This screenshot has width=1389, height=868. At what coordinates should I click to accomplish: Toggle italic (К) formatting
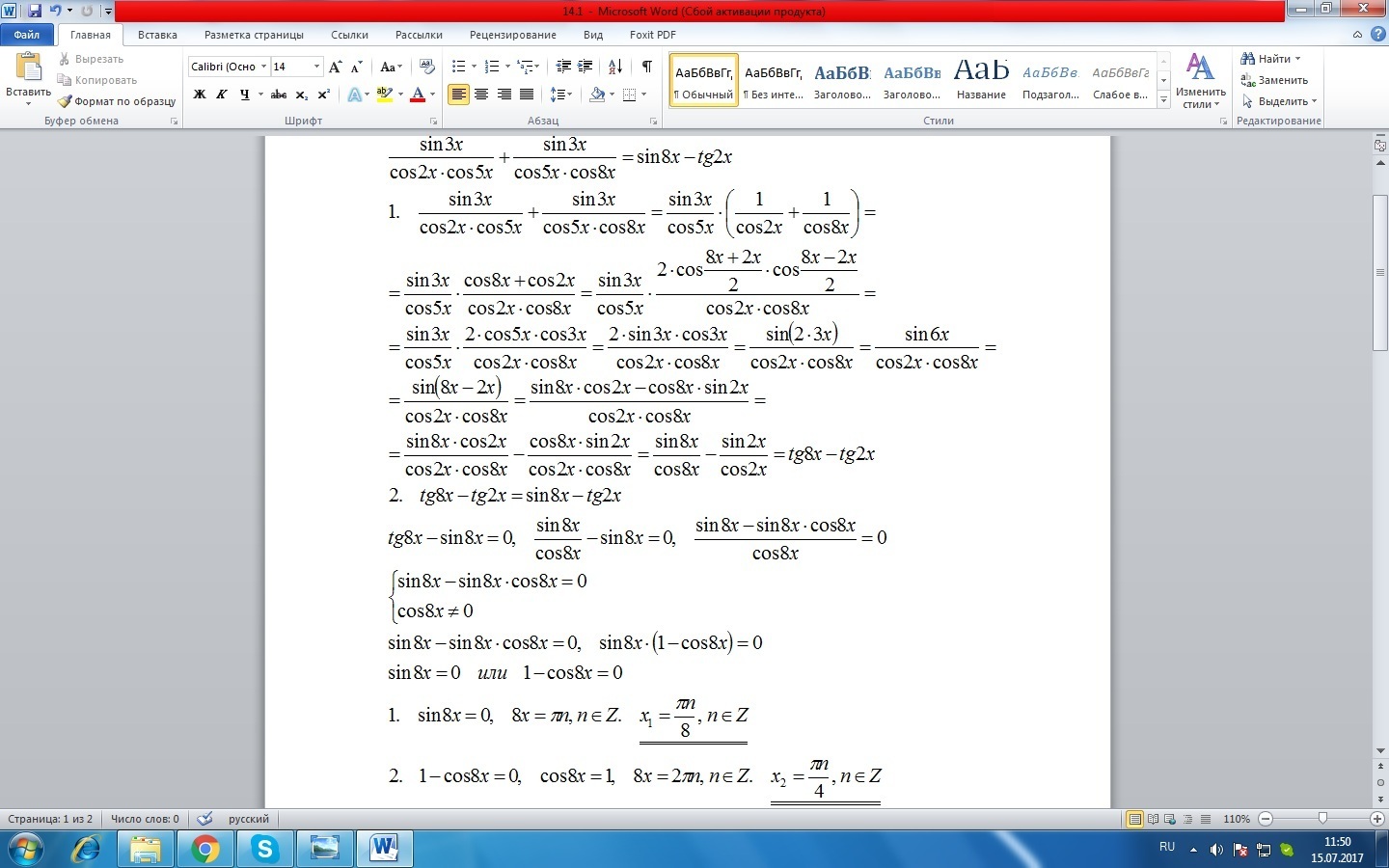(x=222, y=95)
